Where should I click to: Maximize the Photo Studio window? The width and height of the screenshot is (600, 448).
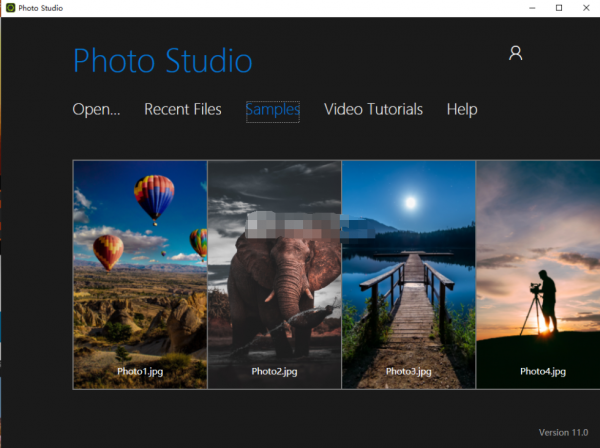559,8
